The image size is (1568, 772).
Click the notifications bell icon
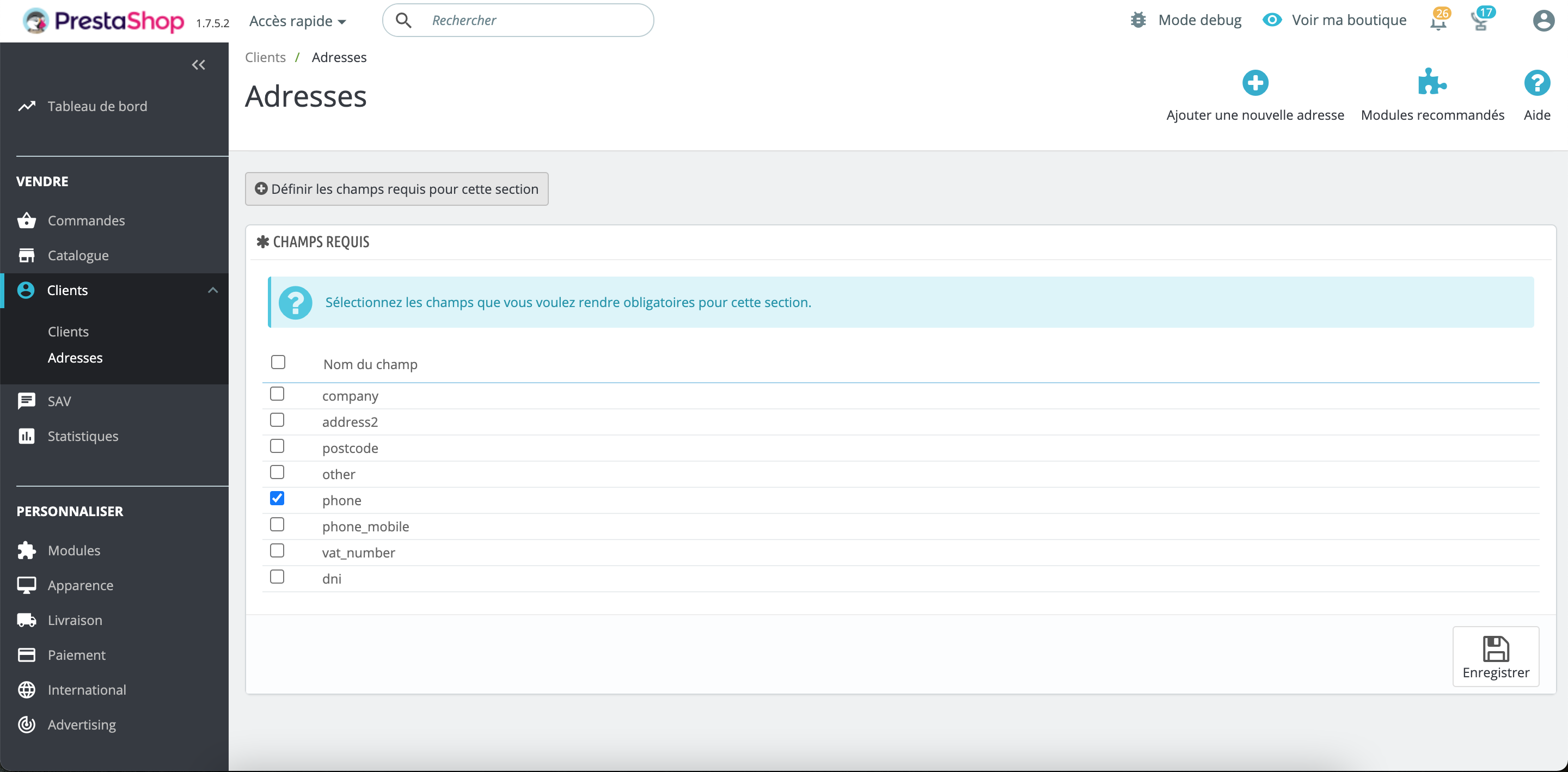(1437, 22)
